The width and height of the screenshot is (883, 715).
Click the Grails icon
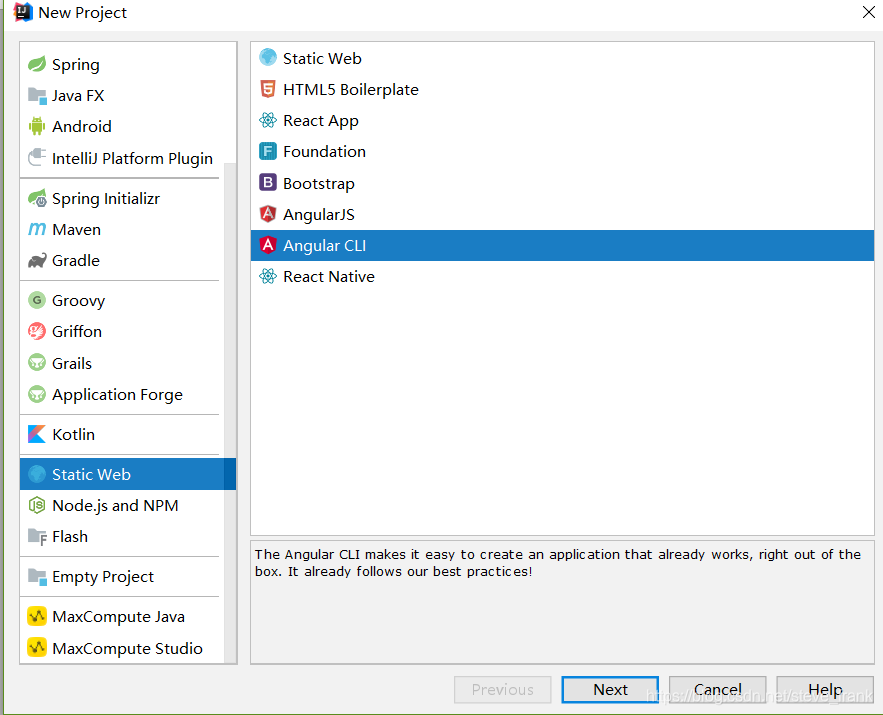tap(37, 363)
